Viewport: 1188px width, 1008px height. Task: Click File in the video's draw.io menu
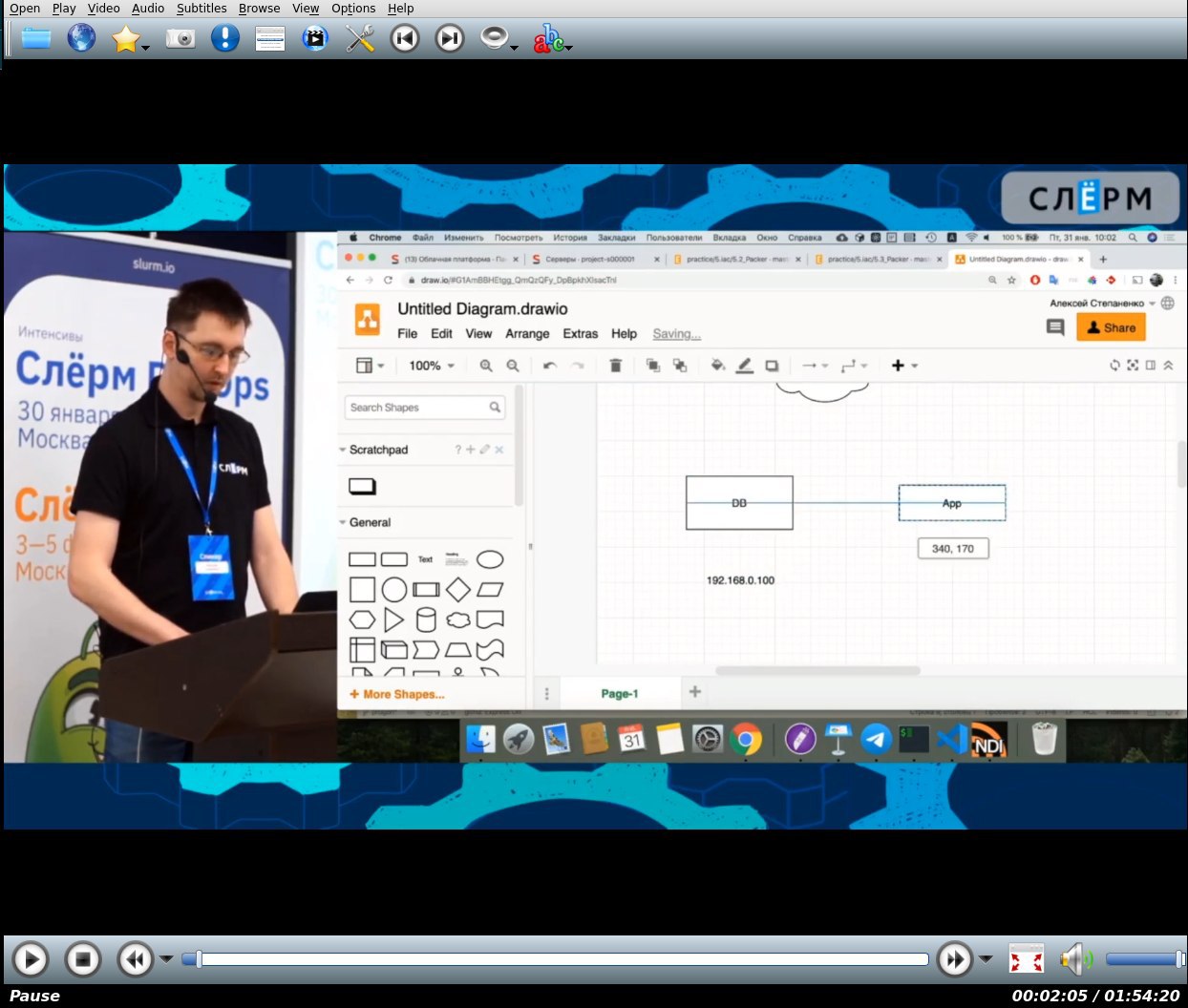pos(407,333)
